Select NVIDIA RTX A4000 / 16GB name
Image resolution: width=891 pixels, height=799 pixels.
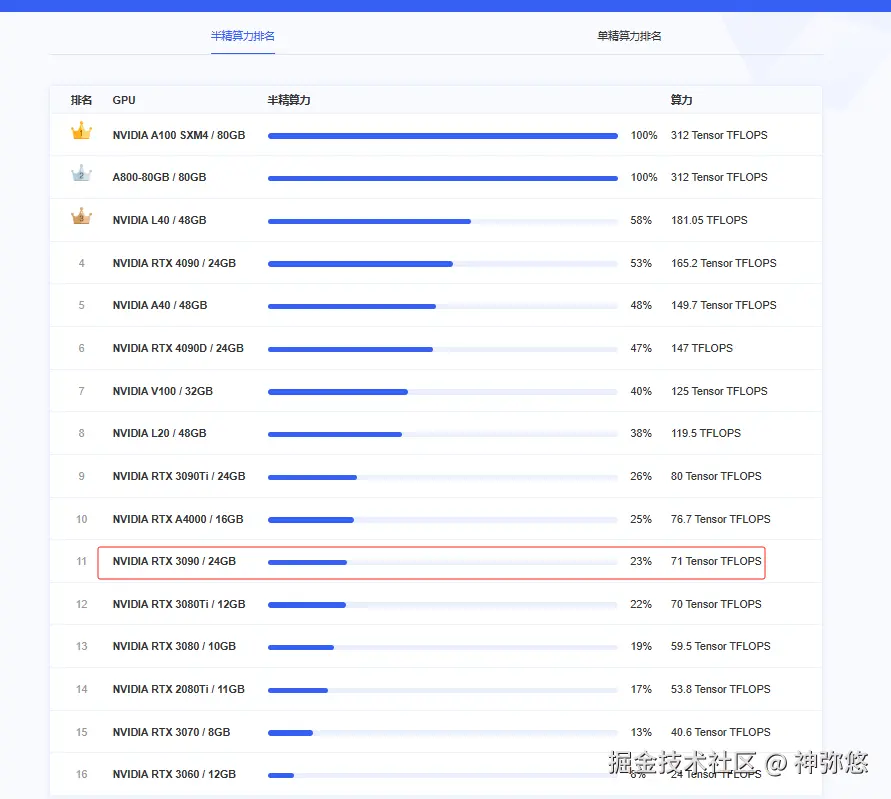178,519
